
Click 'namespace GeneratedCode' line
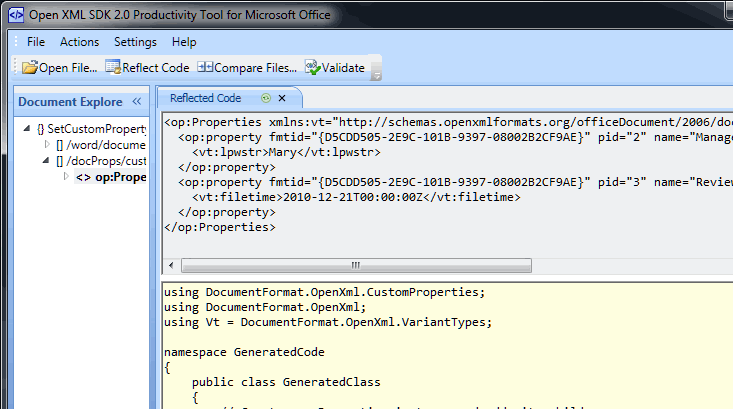pos(244,352)
